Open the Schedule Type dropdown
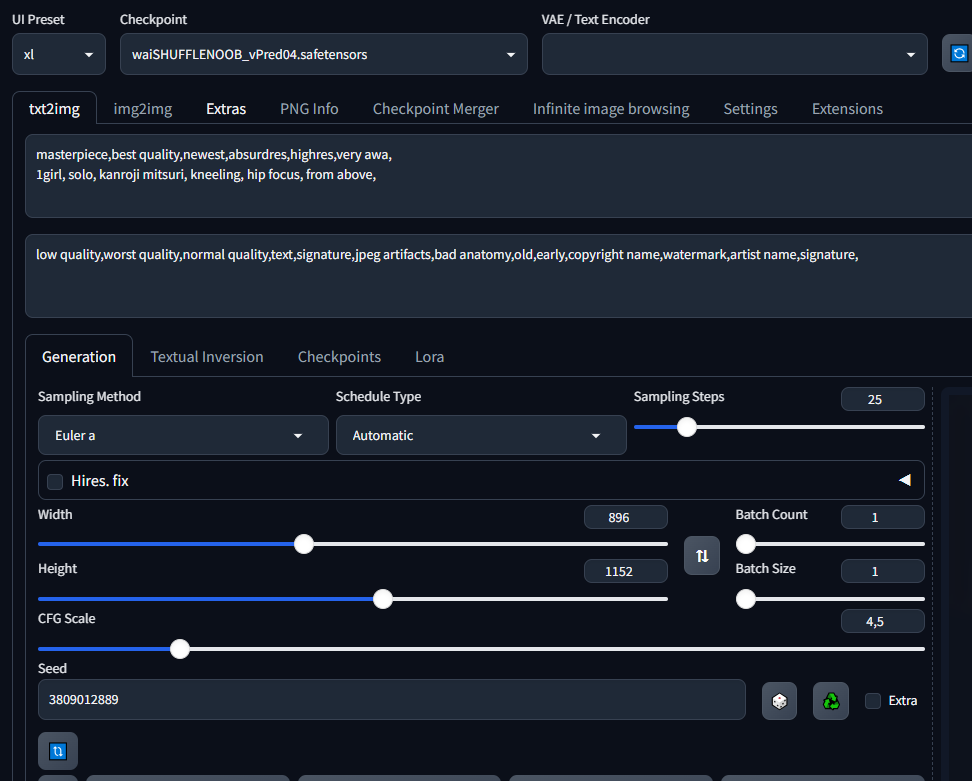 pyautogui.click(x=481, y=436)
